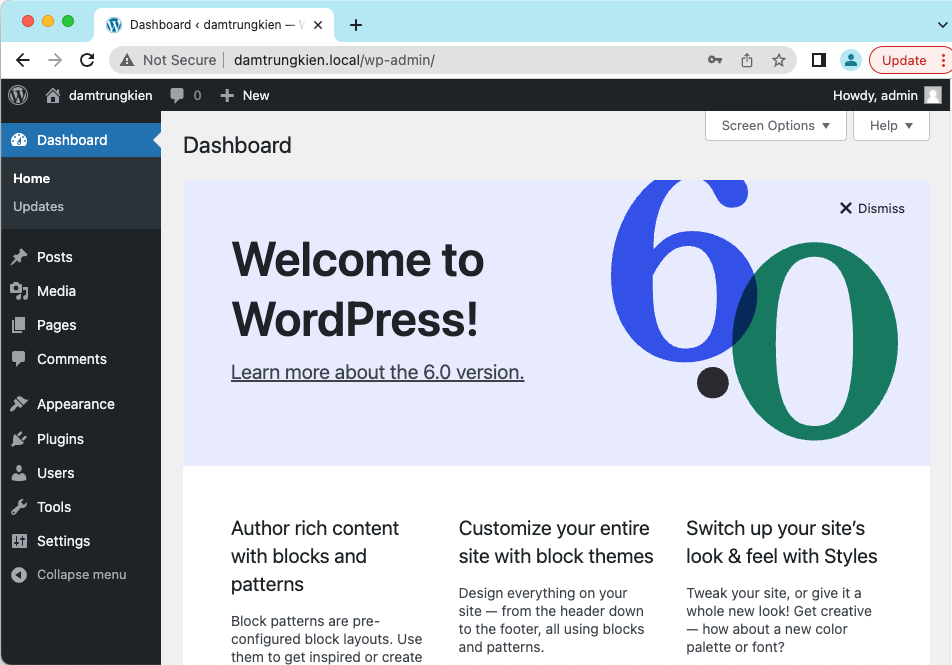Open the Chrome profile avatar
The image size is (952, 665).
[x=851, y=60]
